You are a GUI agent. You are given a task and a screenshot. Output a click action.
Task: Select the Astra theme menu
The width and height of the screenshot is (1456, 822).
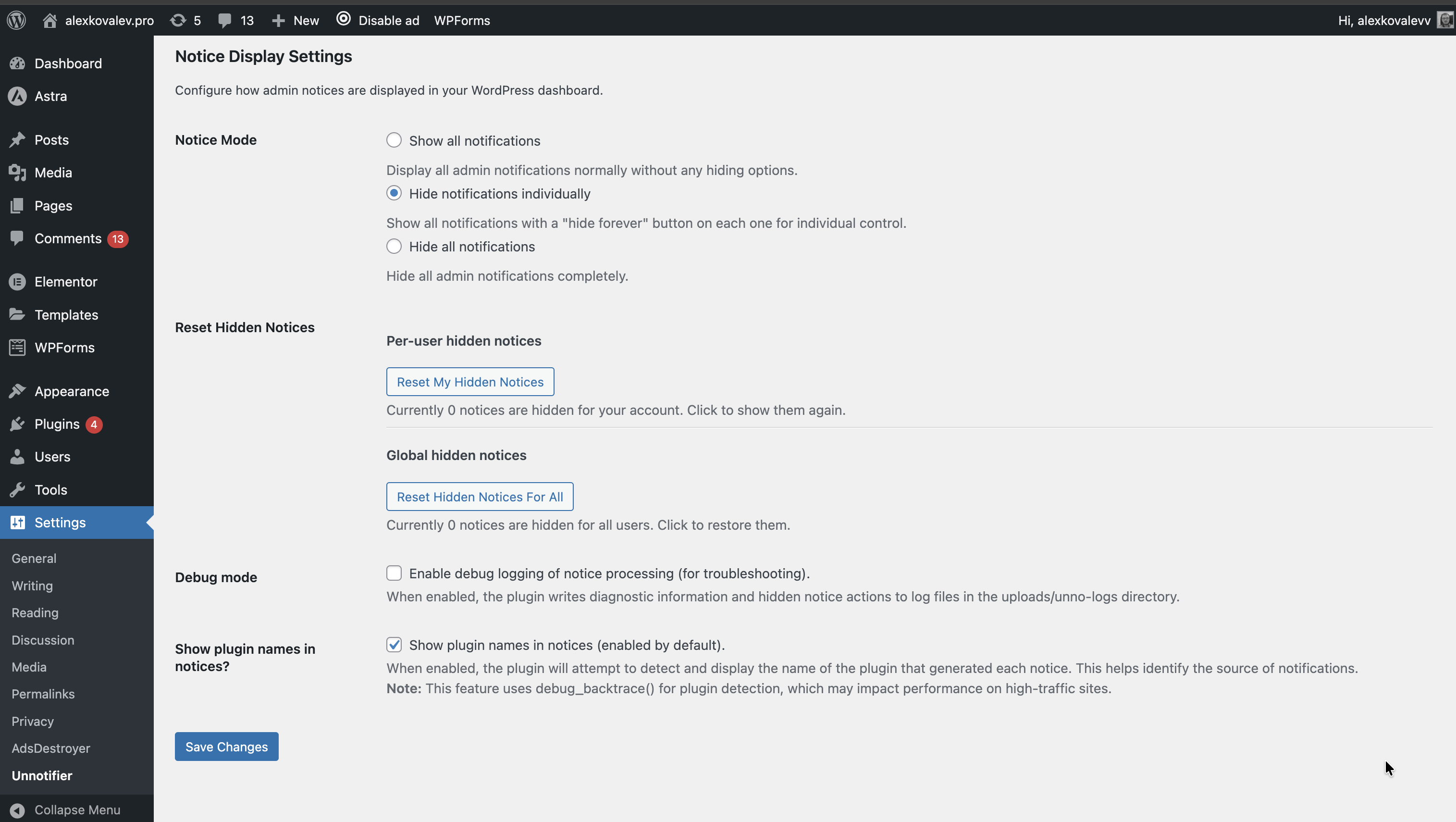(50, 96)
